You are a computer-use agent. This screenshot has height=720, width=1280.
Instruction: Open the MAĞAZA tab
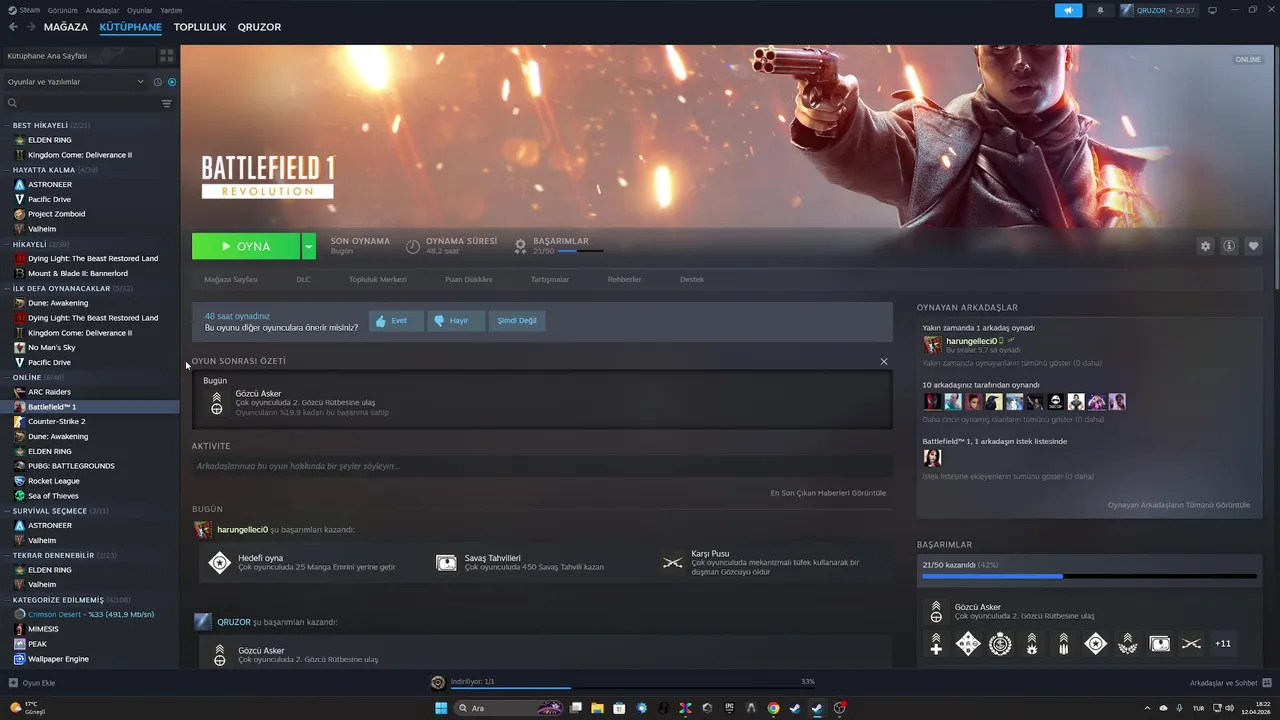(x=66, y=27)
